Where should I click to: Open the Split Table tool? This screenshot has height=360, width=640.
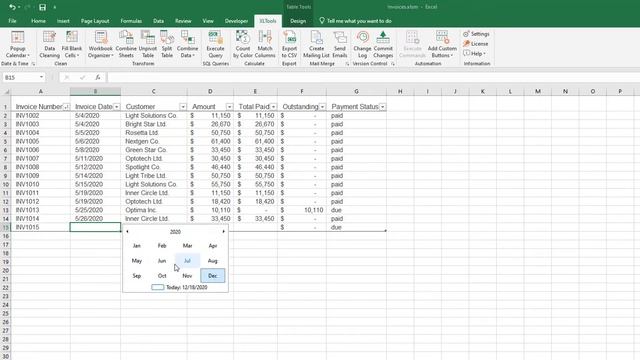167,44
